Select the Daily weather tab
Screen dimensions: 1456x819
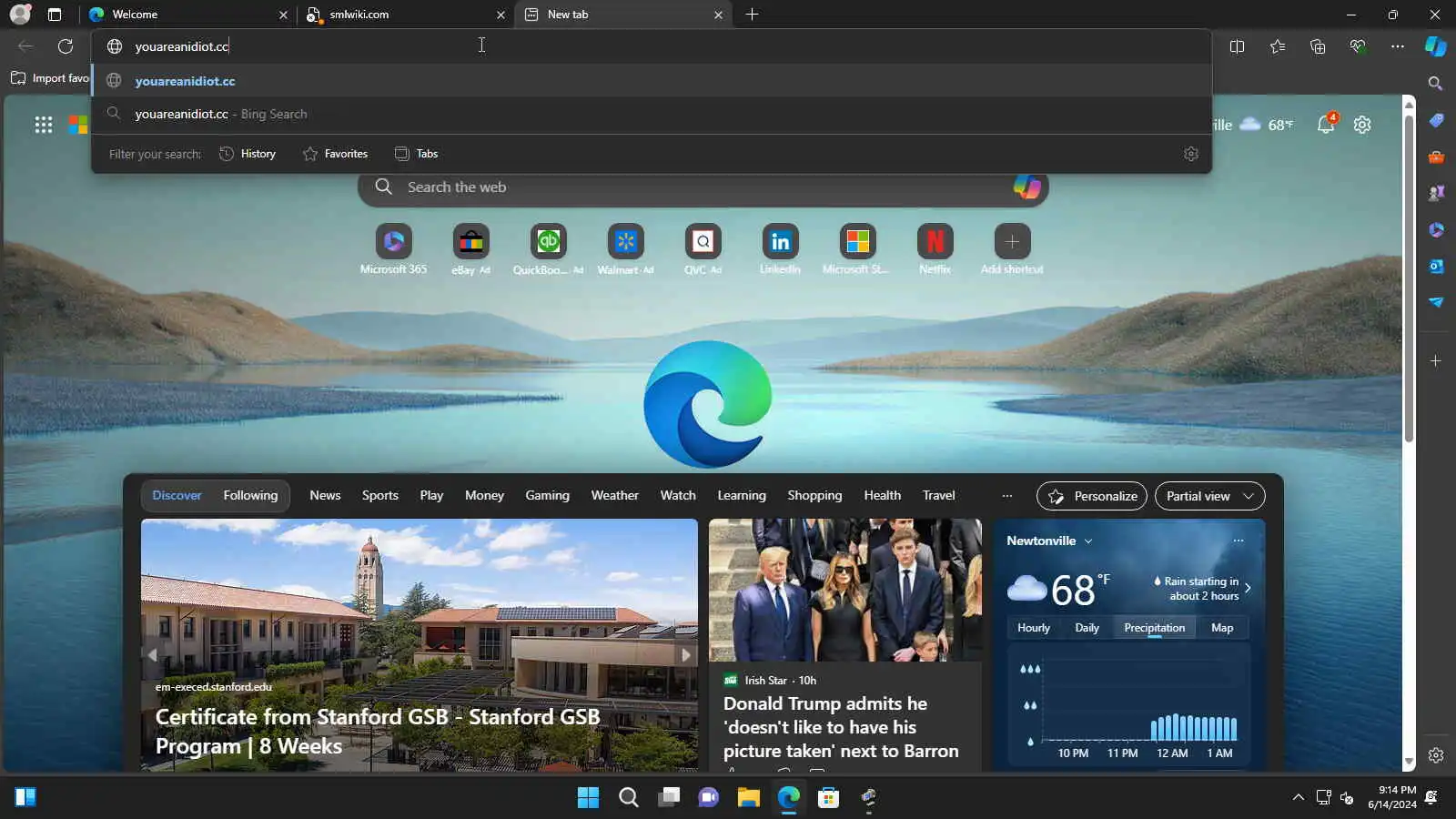point(1087,628)
